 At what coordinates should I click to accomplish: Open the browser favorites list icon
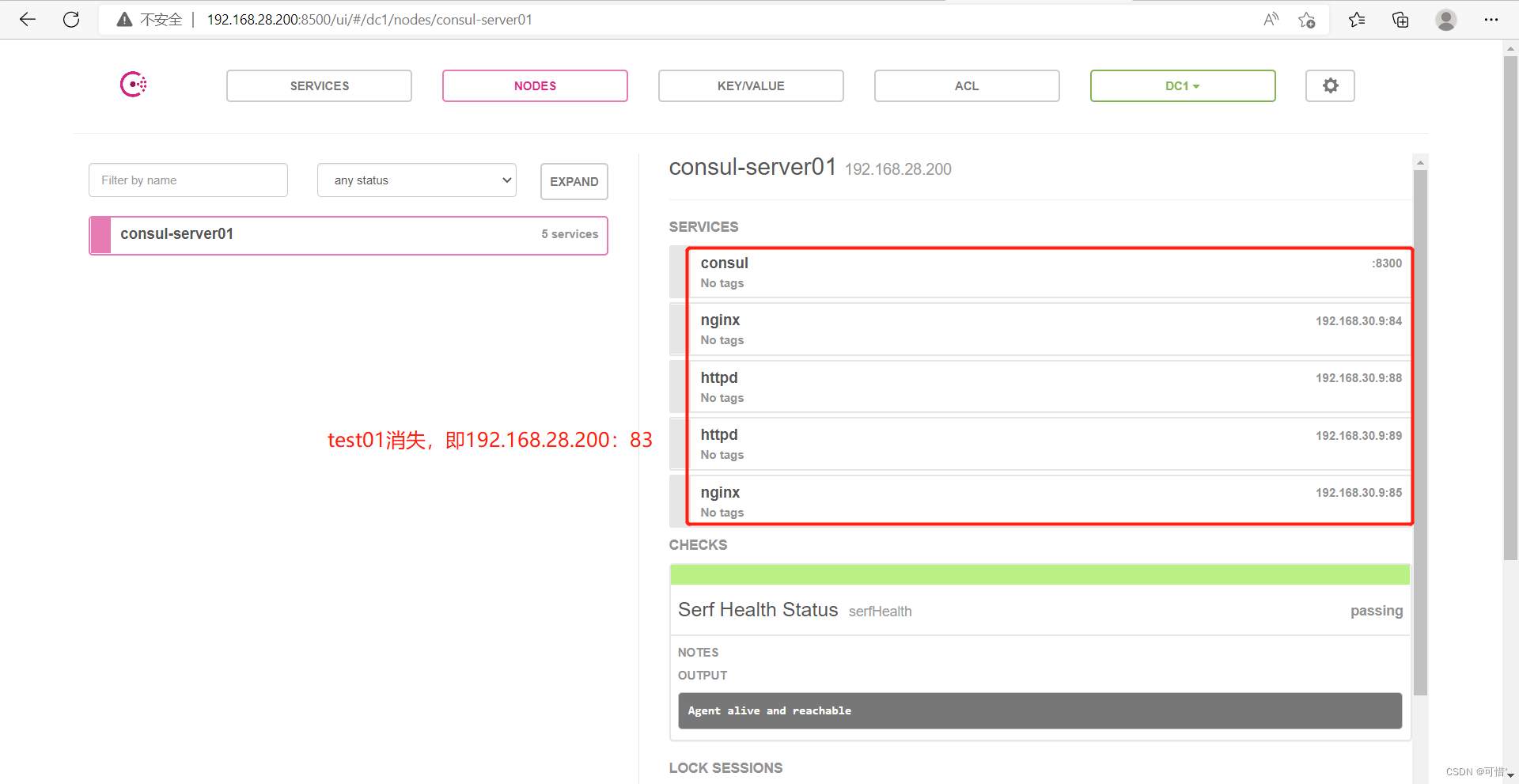click(1357, 20)
